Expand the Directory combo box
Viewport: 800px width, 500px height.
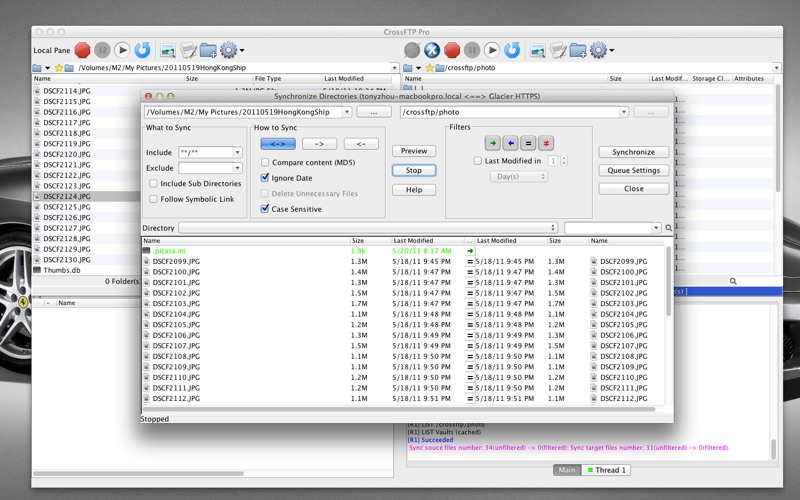coord(553,228)
